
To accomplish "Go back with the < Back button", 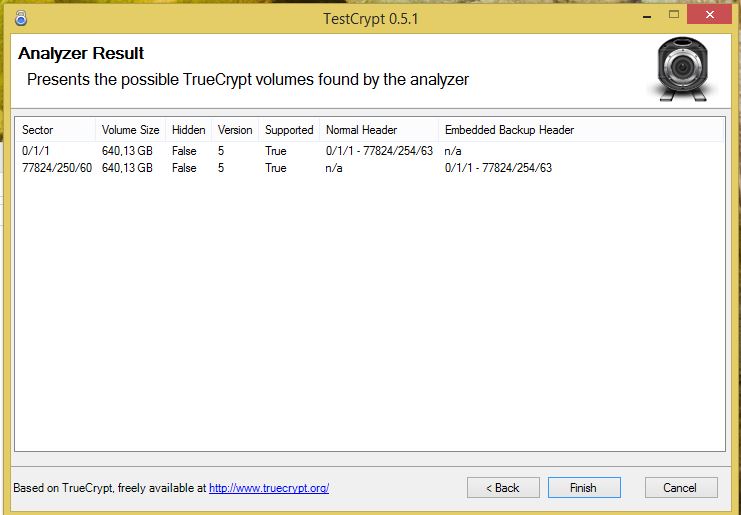I will click(503, 488).
